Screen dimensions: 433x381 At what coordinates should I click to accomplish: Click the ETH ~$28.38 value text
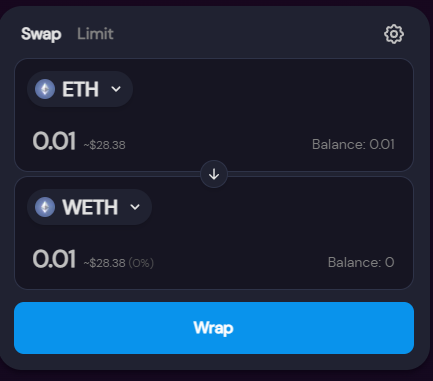click(x=104, y=145)
